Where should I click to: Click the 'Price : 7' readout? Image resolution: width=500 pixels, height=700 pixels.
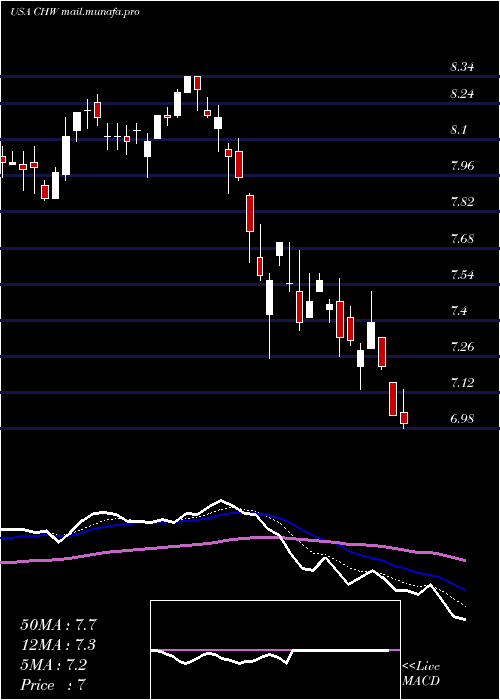click(53, 684)
